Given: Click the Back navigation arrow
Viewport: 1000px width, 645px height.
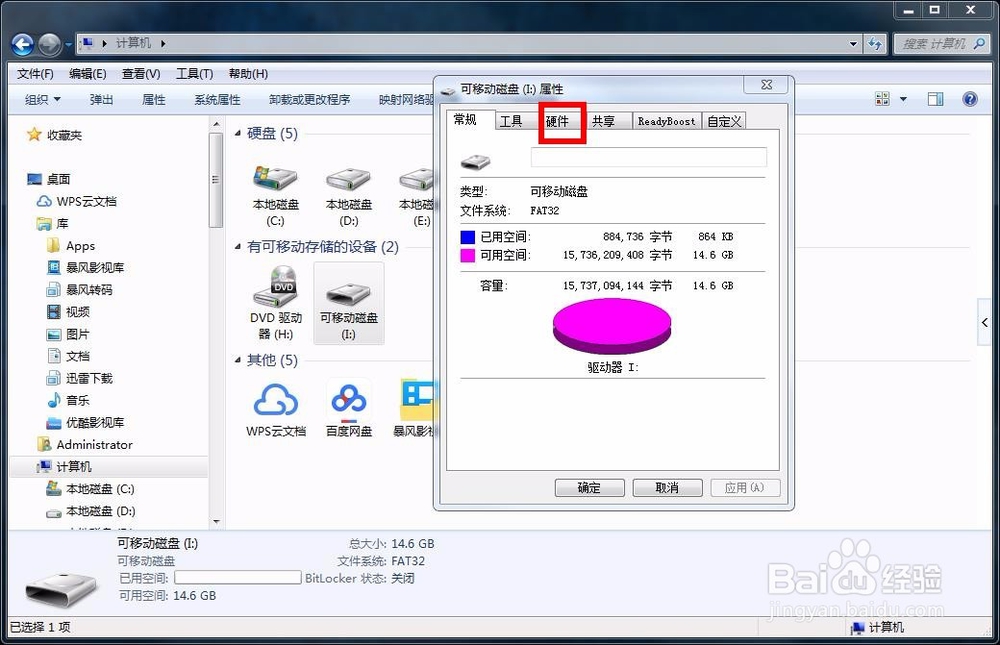Looking at the screenshot, I should [x=22, y=44].
